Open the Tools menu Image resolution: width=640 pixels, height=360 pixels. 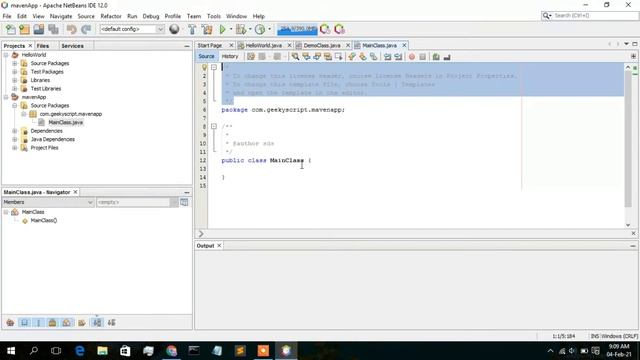(x=213, y=16)
